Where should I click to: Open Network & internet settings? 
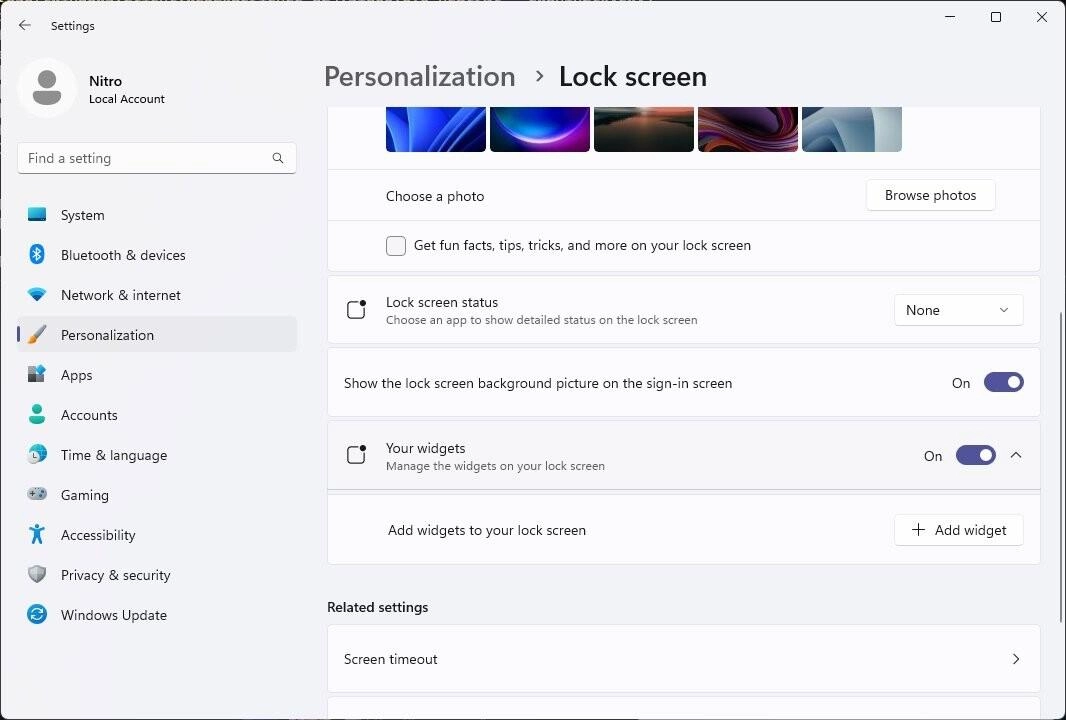click(x=120, y=295)
